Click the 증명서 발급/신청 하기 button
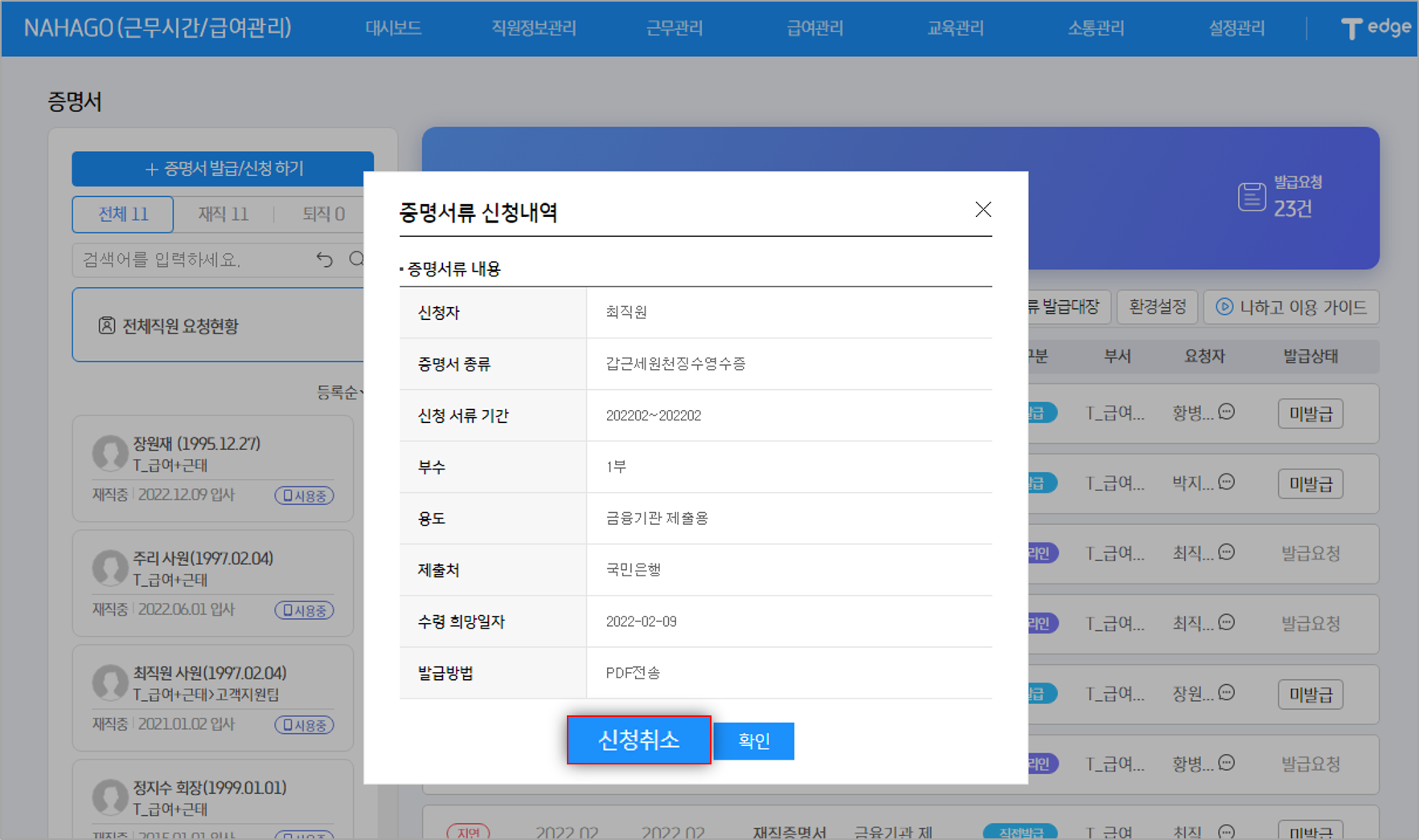 tap(223, 169)
